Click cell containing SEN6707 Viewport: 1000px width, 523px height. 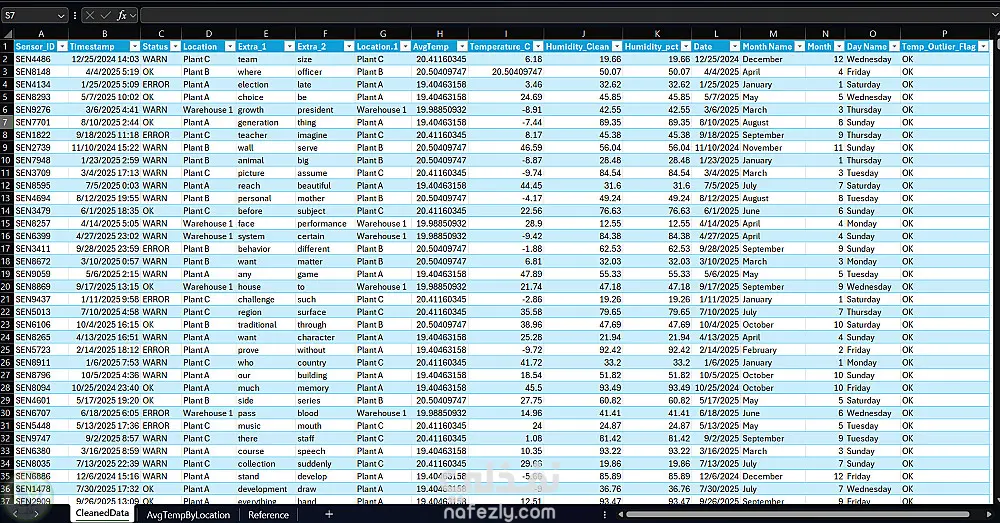pyautogui.click(x=41, y=413)
